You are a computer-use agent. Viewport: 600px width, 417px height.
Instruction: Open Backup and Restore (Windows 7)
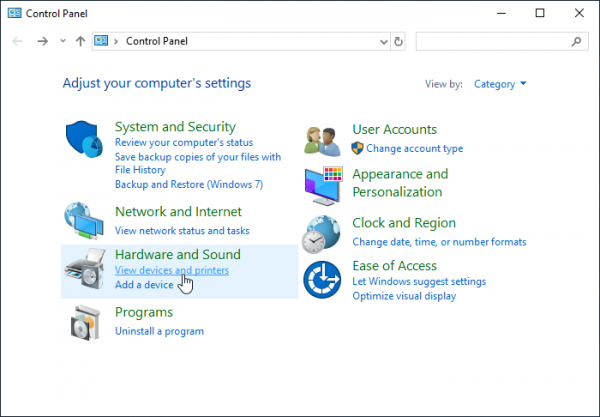[x=189, y=184]
